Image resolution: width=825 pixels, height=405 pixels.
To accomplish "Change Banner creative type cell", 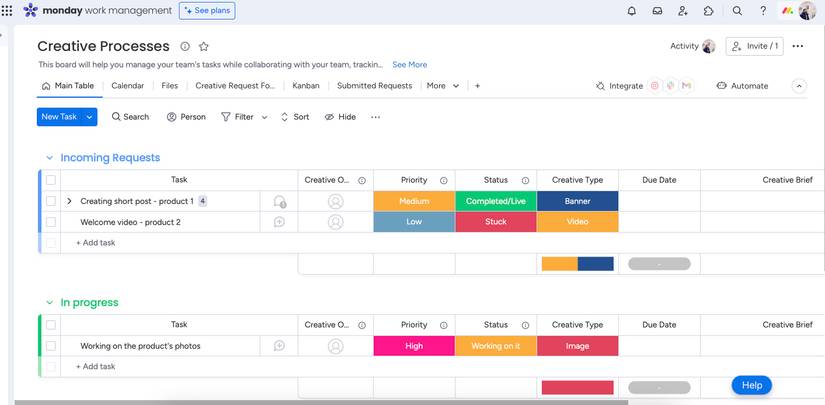I will pyautogui.click(x=577, y=201).
